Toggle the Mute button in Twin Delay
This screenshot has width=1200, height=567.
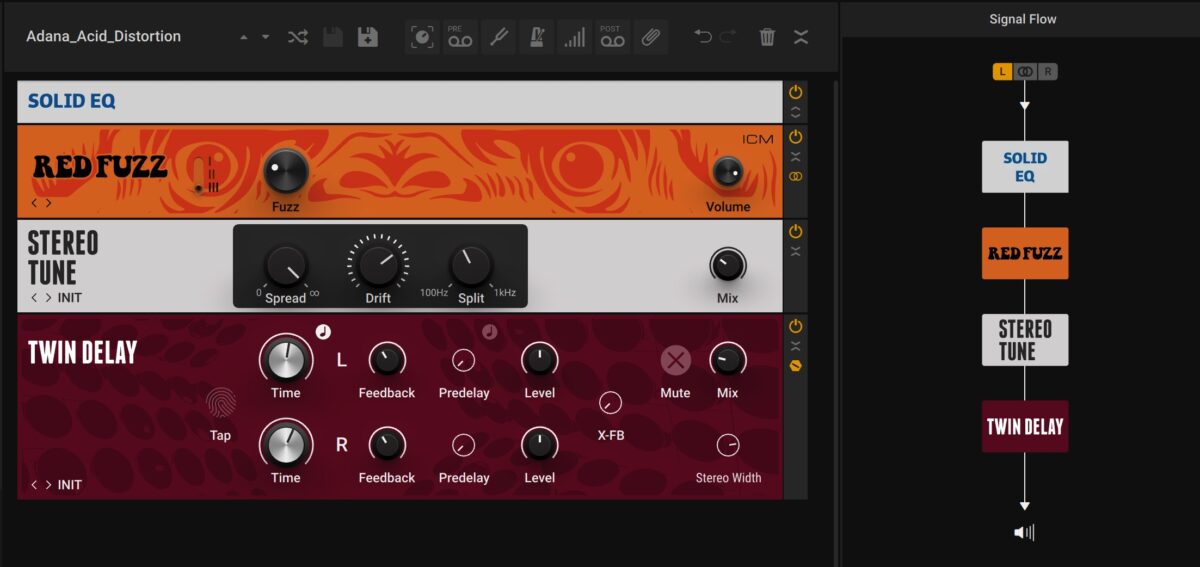point(676,361)
